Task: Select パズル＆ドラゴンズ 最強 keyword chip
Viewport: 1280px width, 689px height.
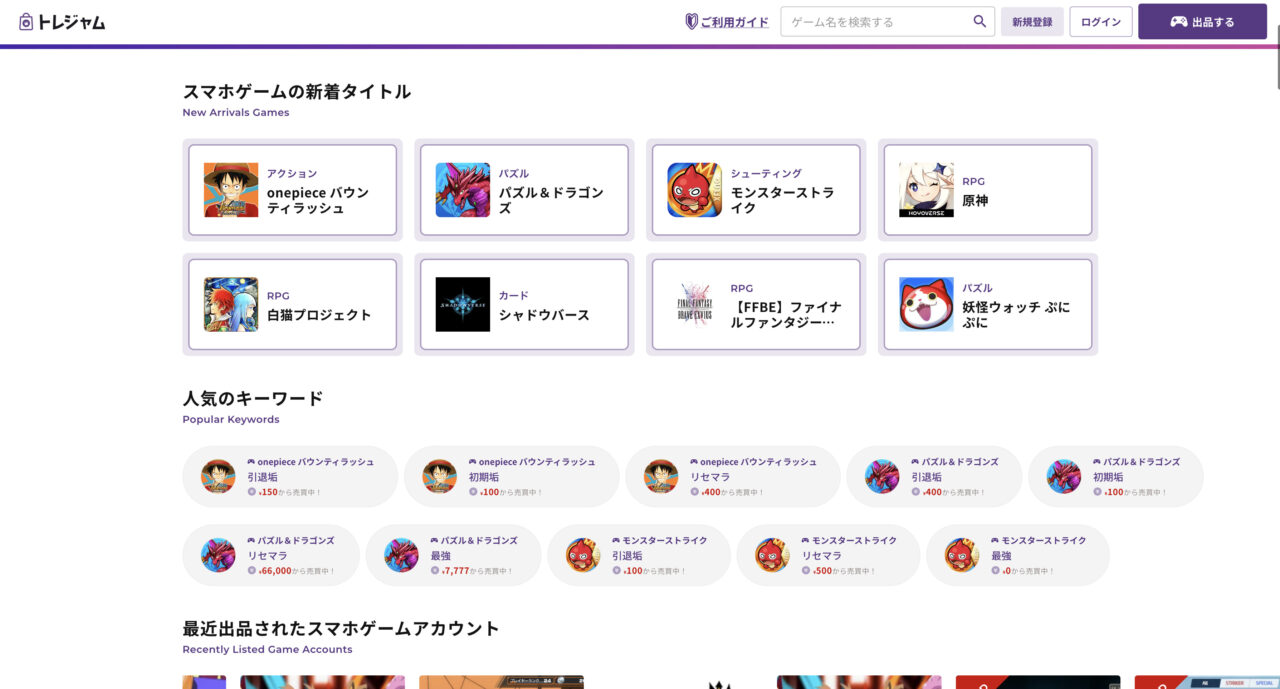Action: [x=453, y=555]
